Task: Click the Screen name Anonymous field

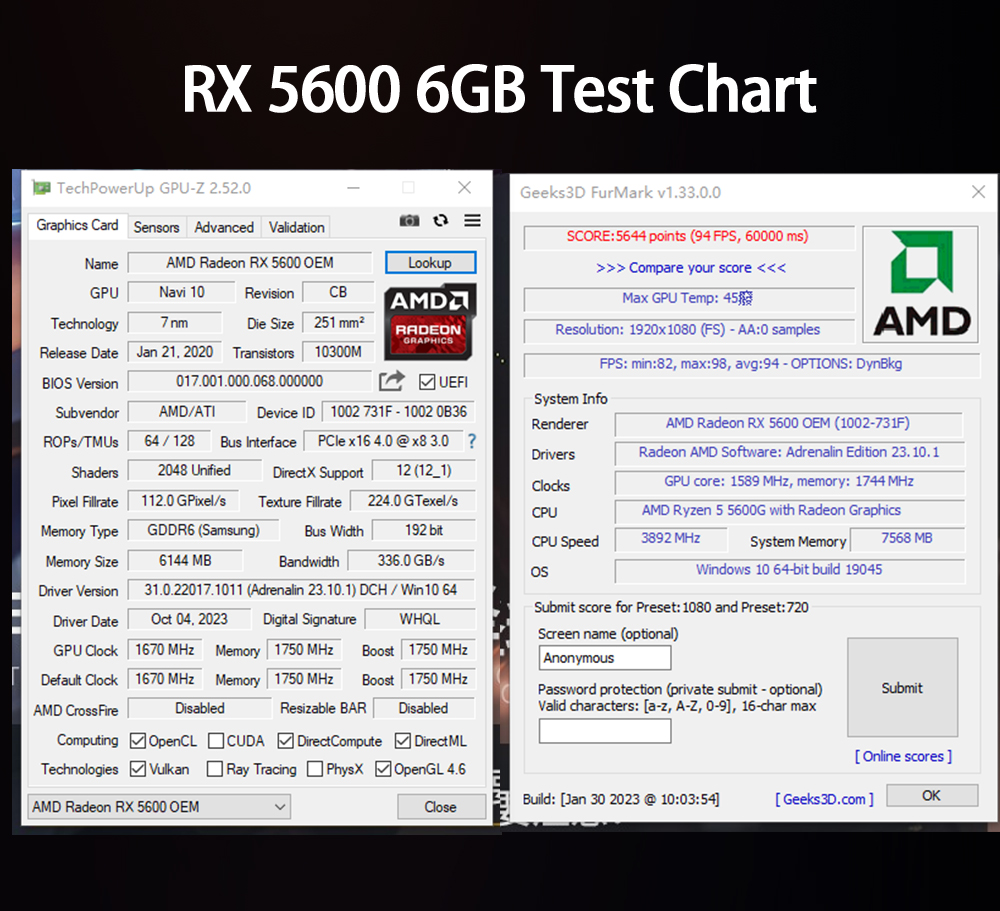Action: pos(605,658)
